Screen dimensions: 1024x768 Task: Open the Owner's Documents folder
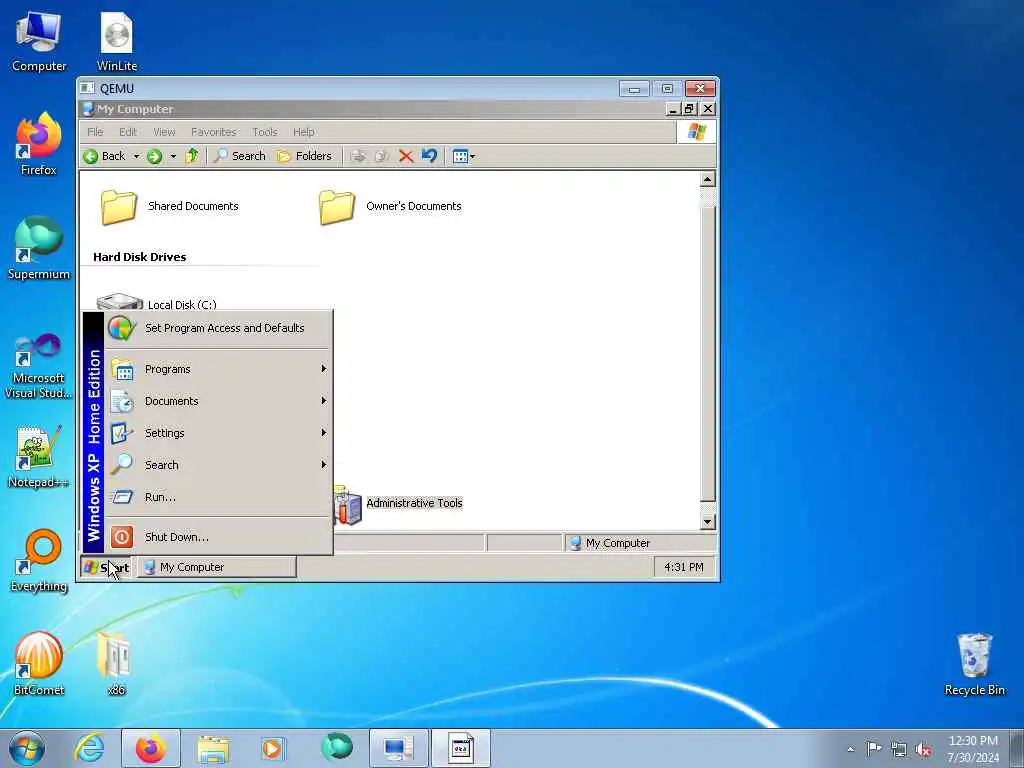pyautogui.click(x=390, y=206)
